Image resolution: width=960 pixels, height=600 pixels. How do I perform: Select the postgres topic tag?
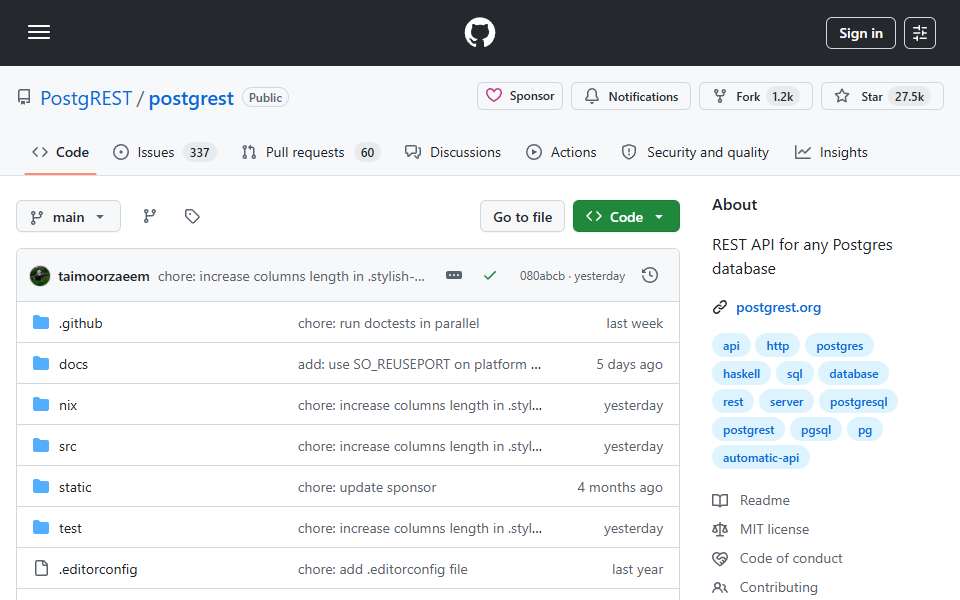[x=839, y=346]
